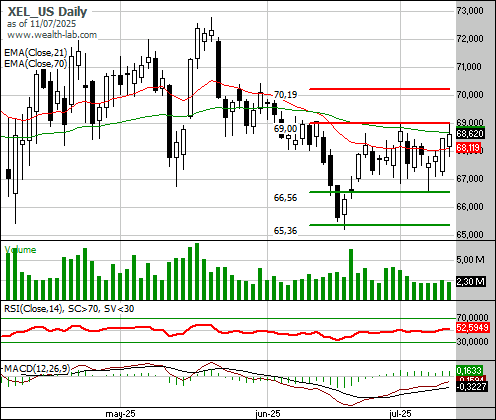Click the 70,19 resistance level label
Screen dimensions: 496x420
coord(285,95)
